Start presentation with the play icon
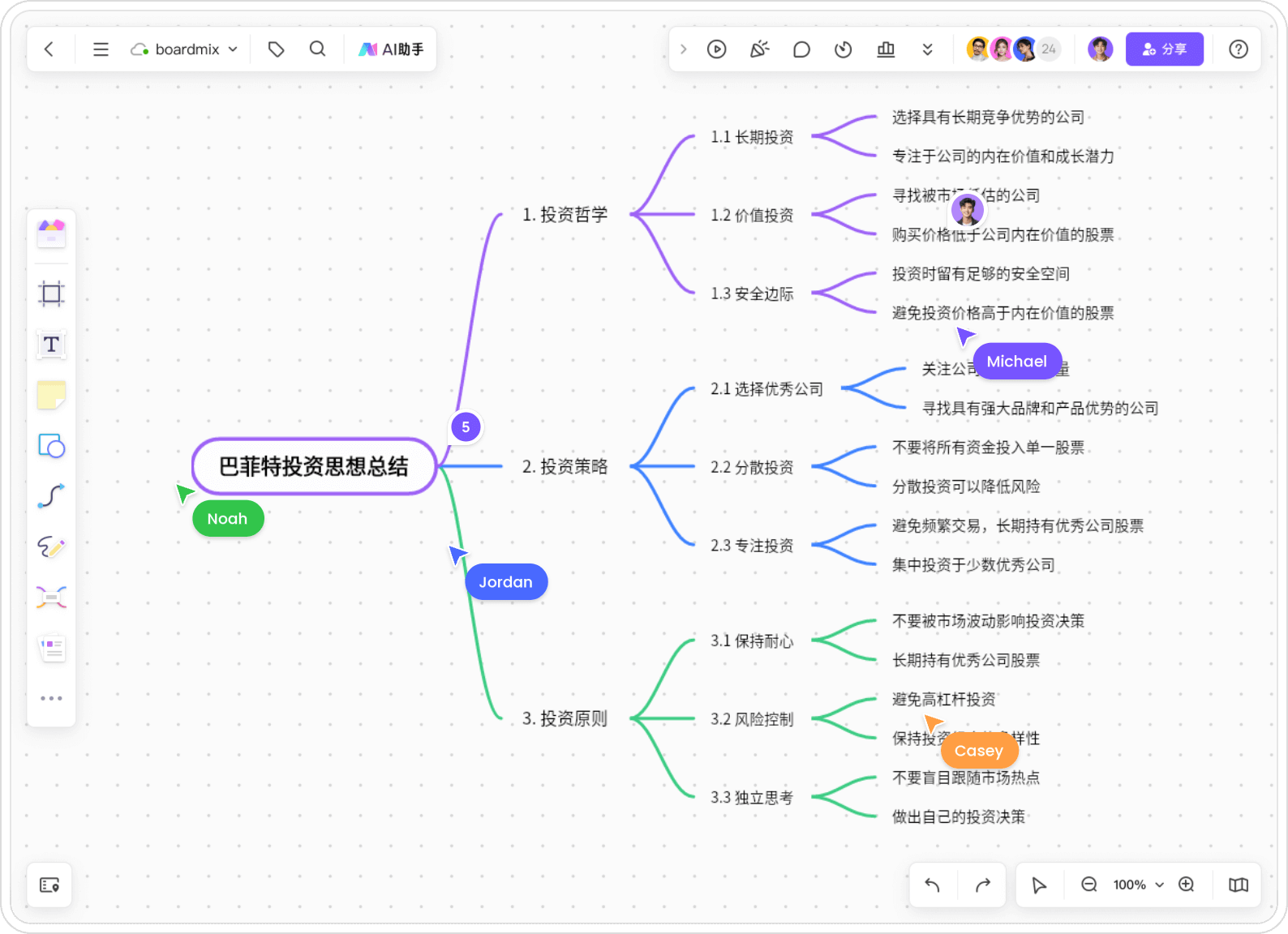The width and height of the screenshot is (1288, 934). click(x=716, y=49)
